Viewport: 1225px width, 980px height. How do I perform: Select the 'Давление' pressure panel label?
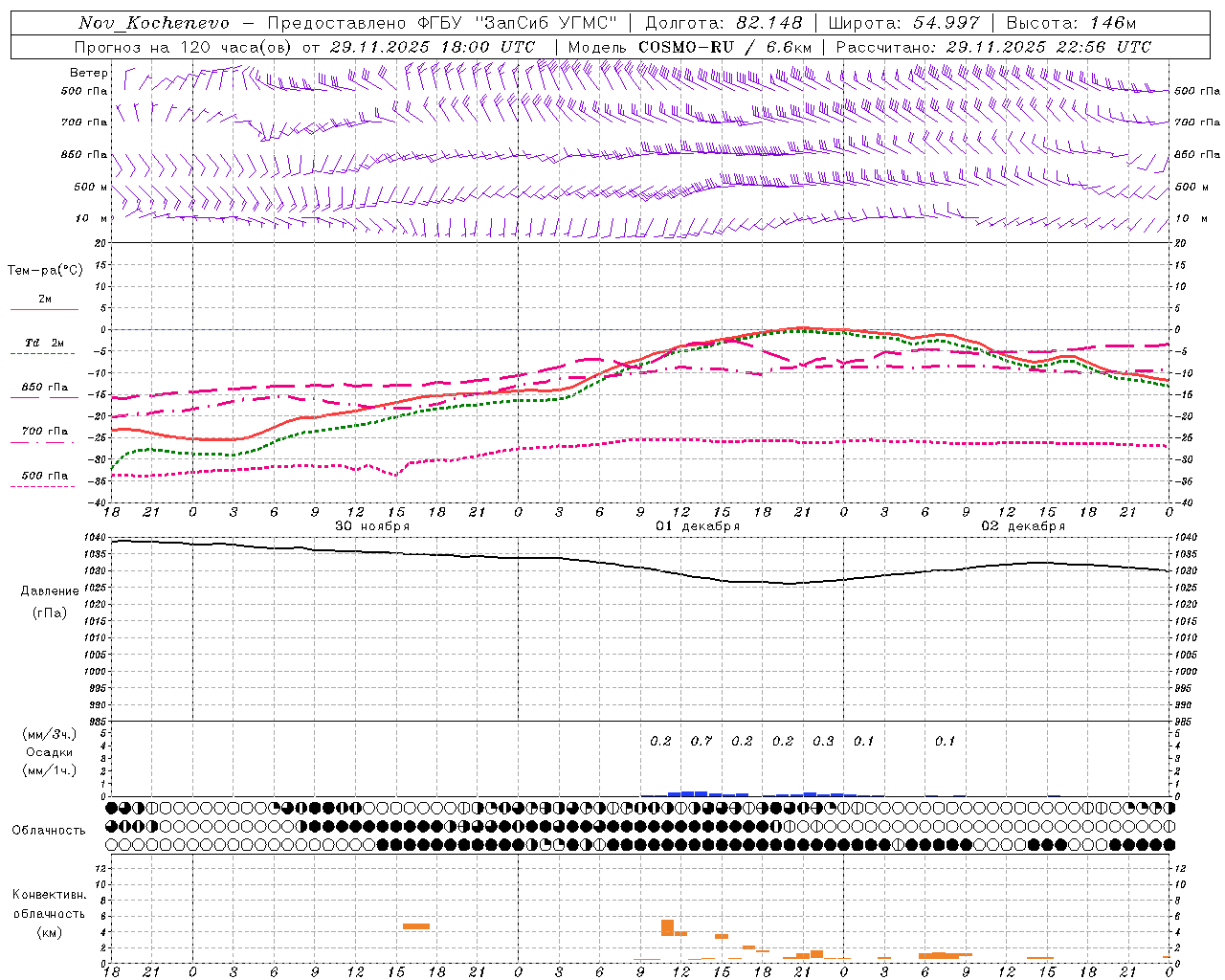pyautogui.click(x=50, y=591)
